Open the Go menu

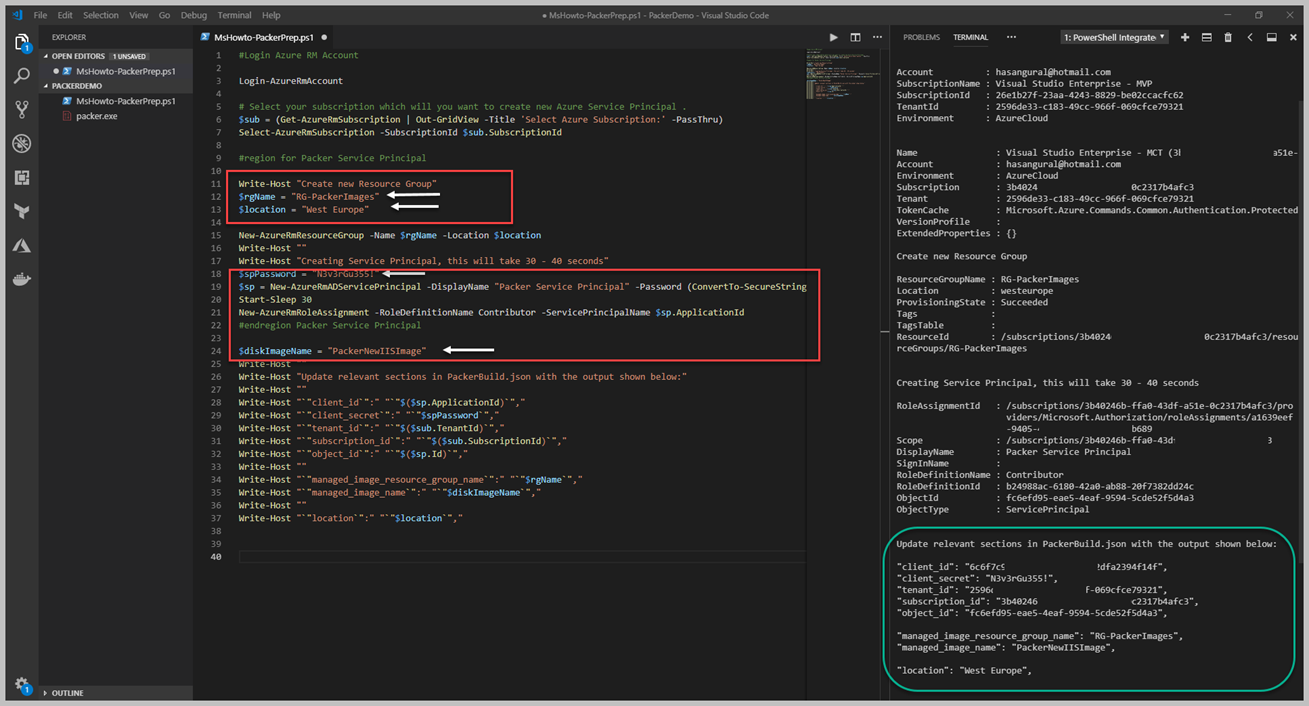[x=164, y=16]
